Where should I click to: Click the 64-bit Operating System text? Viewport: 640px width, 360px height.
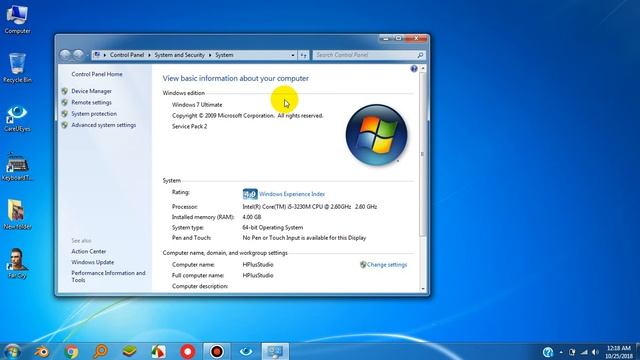click(273, 227)
